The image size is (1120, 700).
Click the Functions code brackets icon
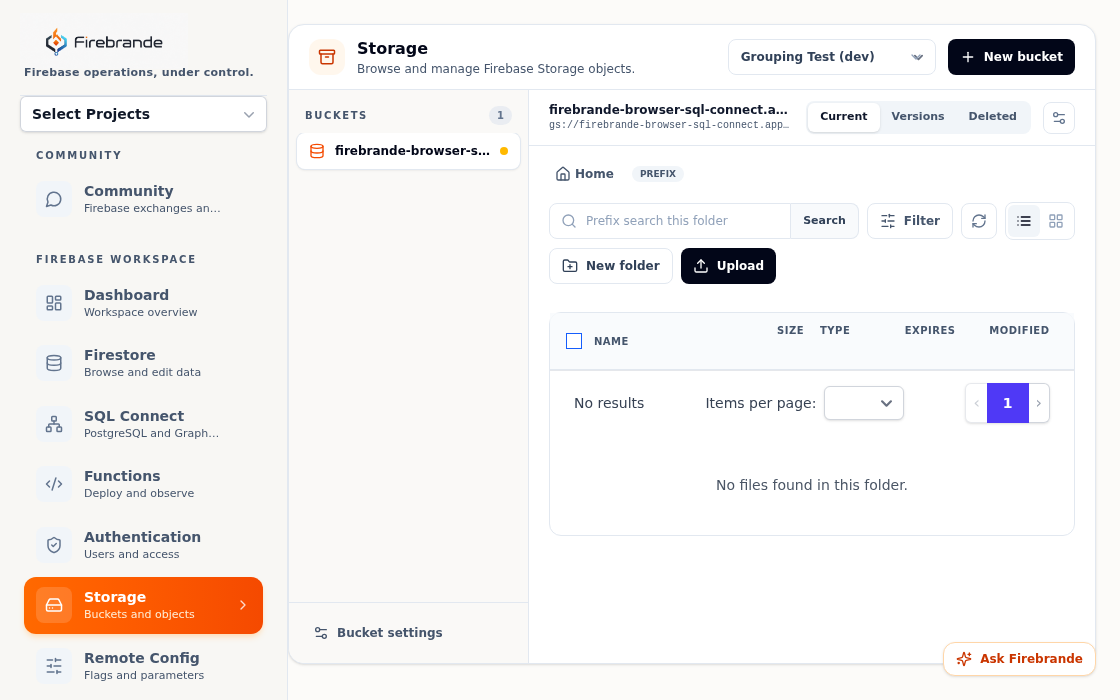[x=54, y=484]
